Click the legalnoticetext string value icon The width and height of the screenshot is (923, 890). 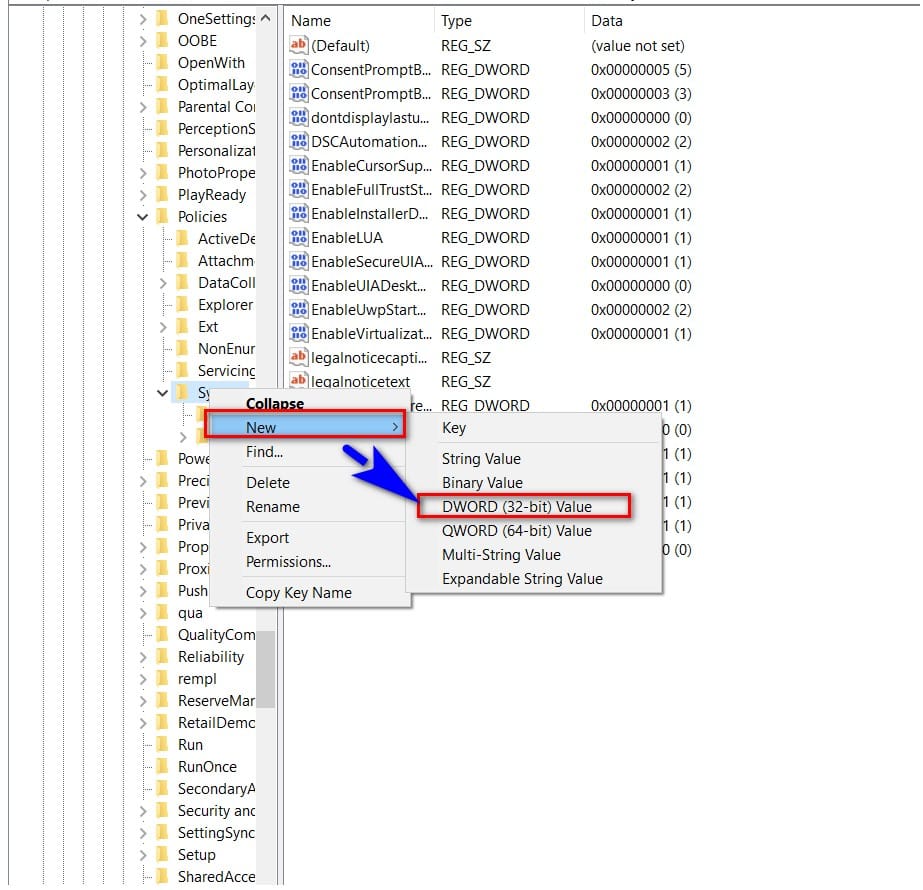point(298,380)
